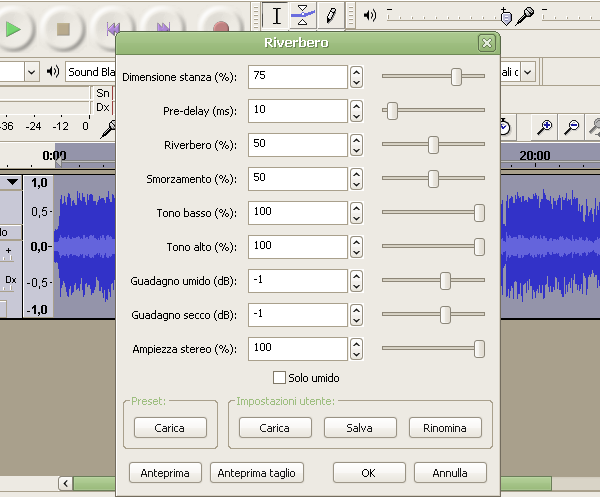Open the audio track dropdown menu arrow
Screen dimensions: 600x497
(x=13, y=183)
